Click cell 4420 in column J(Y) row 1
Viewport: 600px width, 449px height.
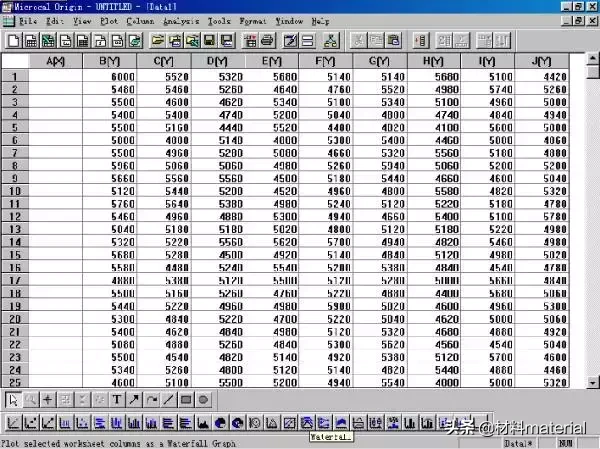(541, 77)
